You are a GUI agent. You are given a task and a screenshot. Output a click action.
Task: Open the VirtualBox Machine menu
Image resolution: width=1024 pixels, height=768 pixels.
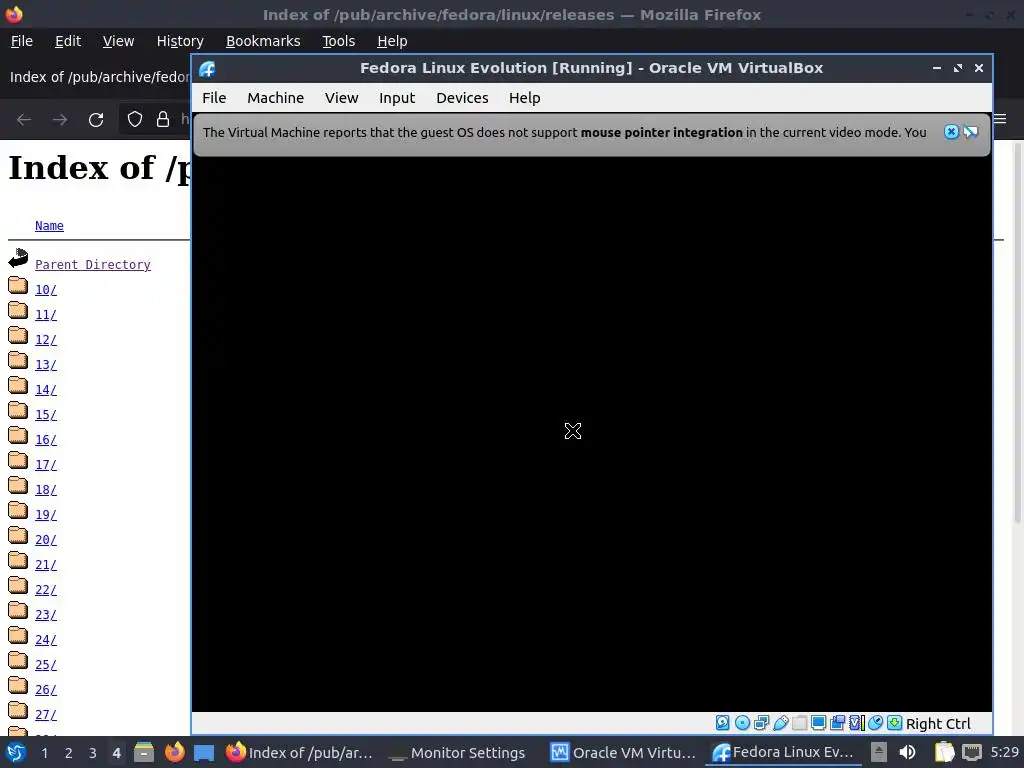(276, 98)
